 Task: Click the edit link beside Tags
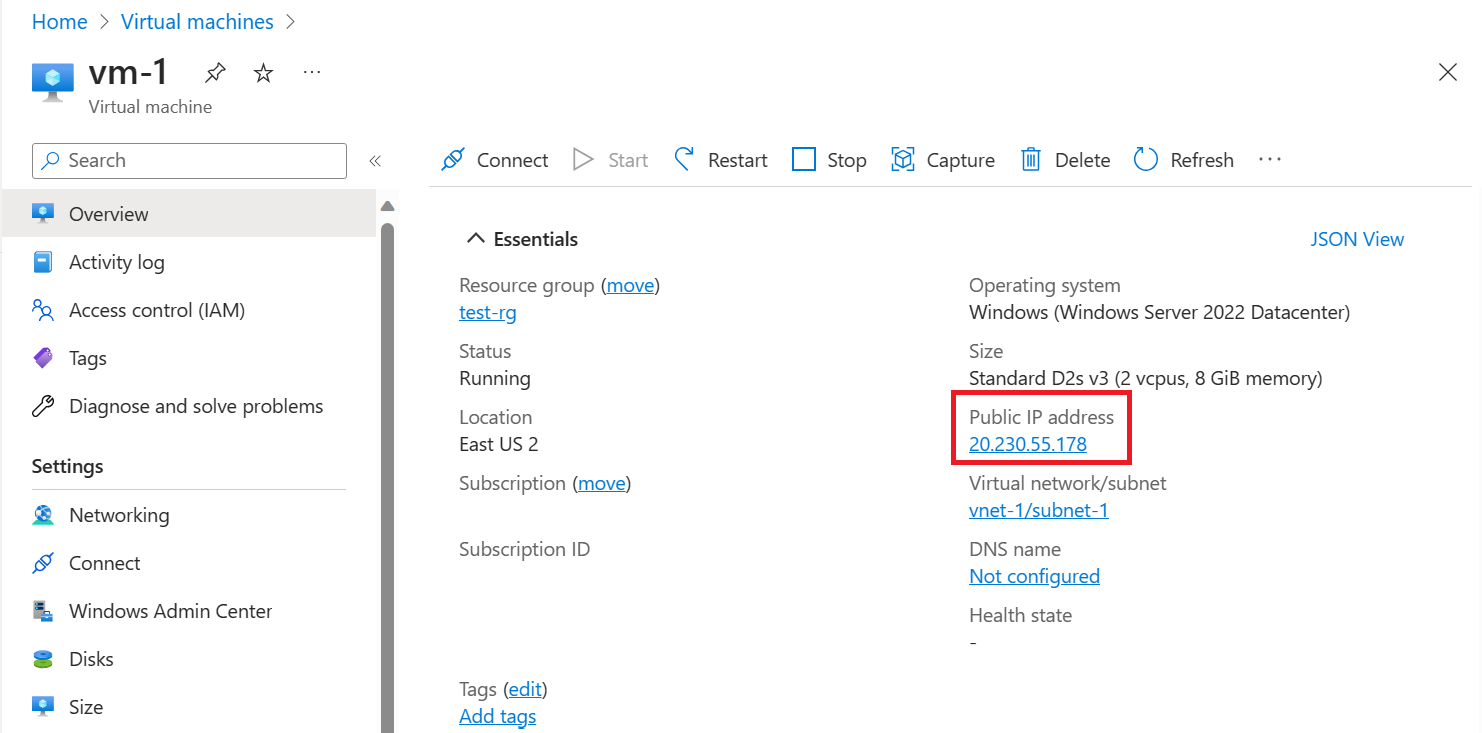pyautogui.click(x=525, y=690)
